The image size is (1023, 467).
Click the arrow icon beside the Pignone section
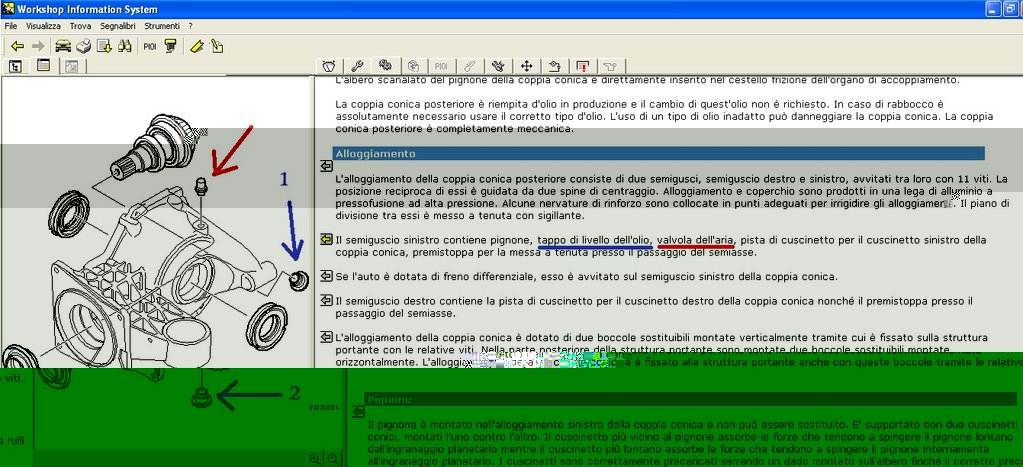(x=358, y=412)
